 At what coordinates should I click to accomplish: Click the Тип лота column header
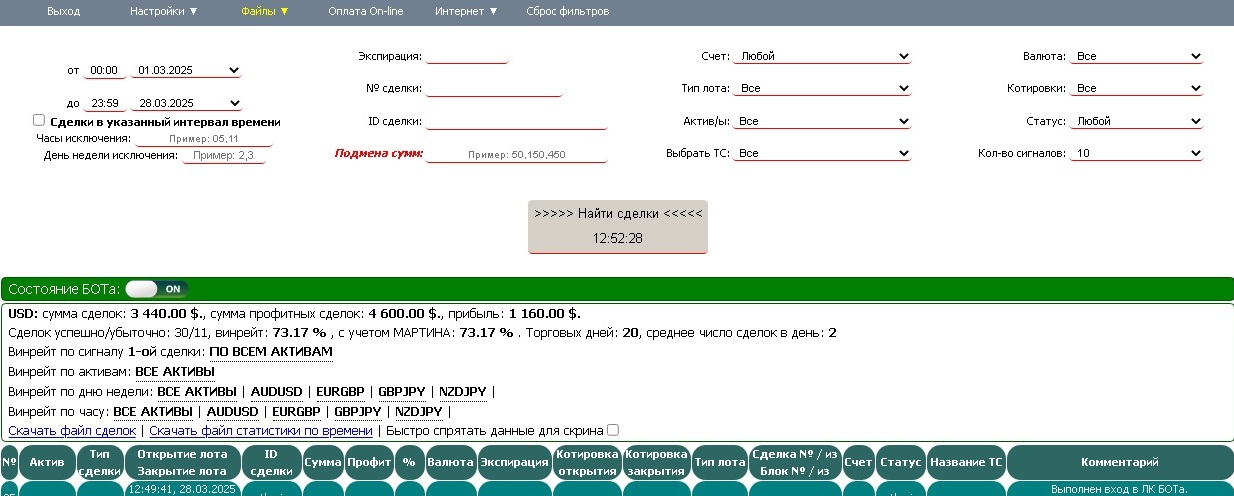[719, 462]
